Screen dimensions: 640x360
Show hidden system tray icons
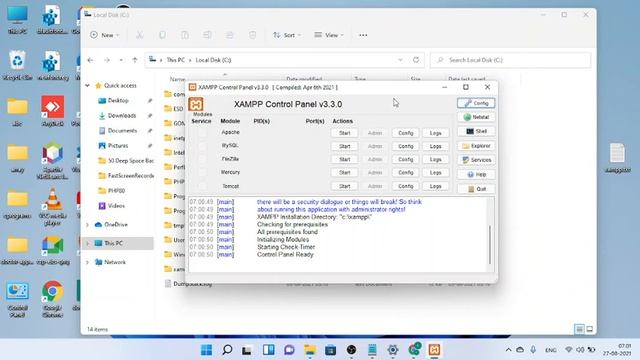click(x=508, y=350)
